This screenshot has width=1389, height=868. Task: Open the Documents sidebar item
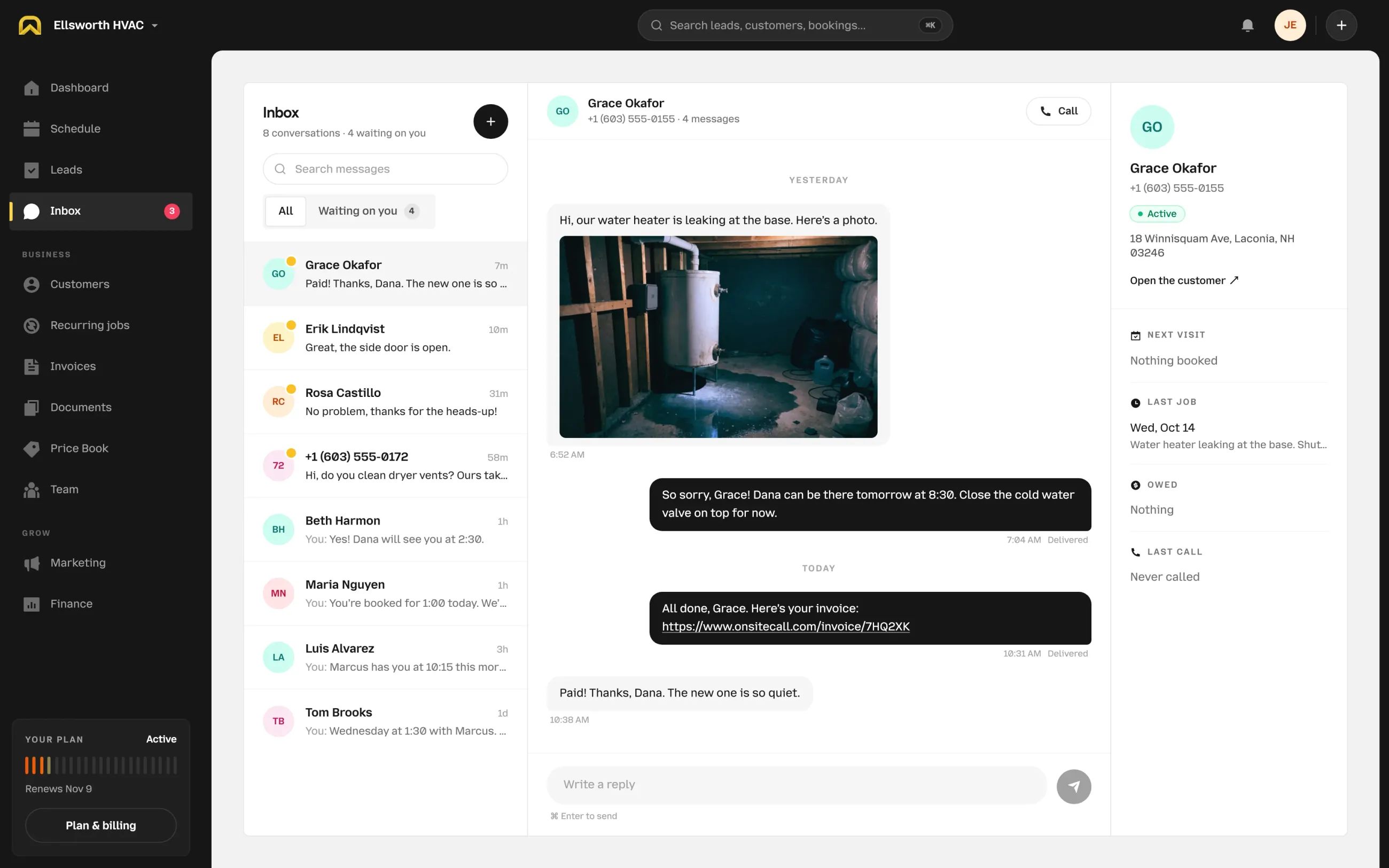[101, 408]
